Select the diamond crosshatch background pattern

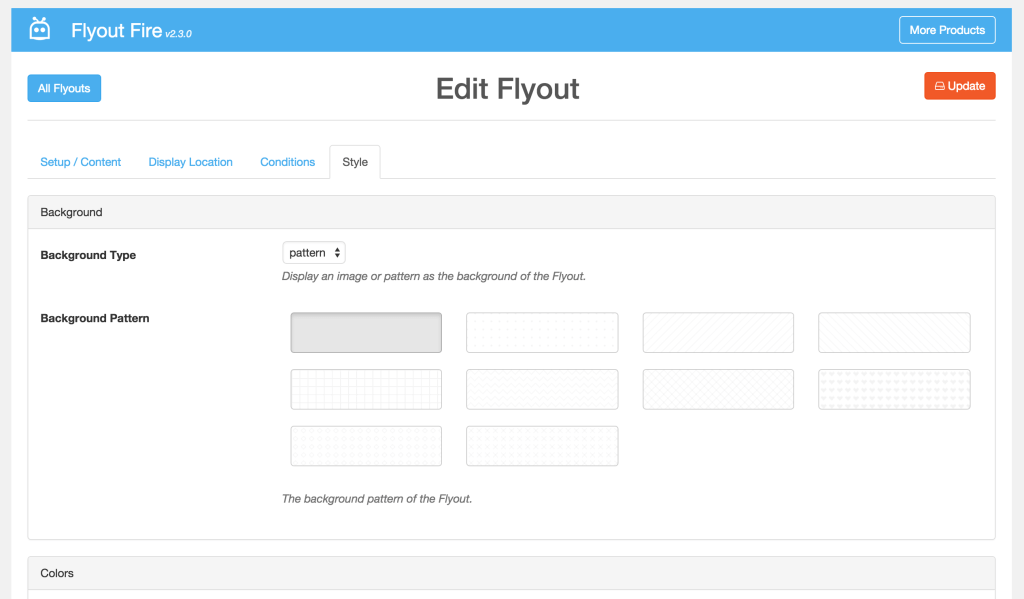coord(718,389)
